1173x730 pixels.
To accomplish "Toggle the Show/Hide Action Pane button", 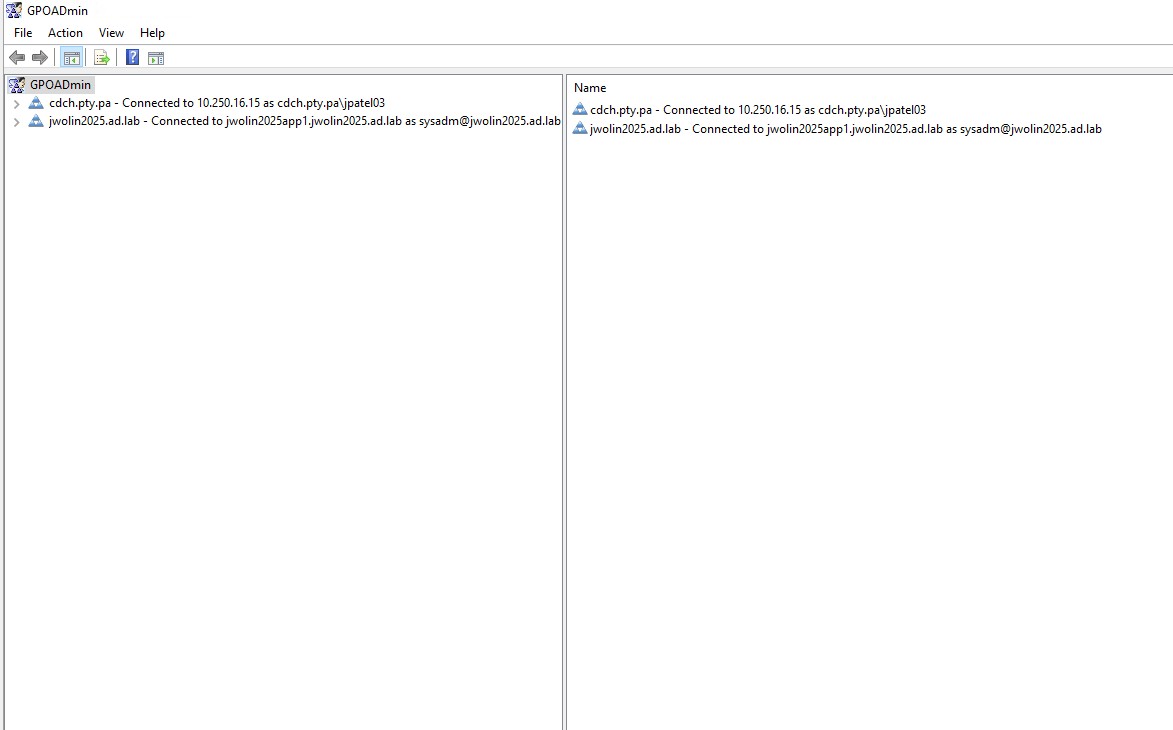I will pos(156,58).
